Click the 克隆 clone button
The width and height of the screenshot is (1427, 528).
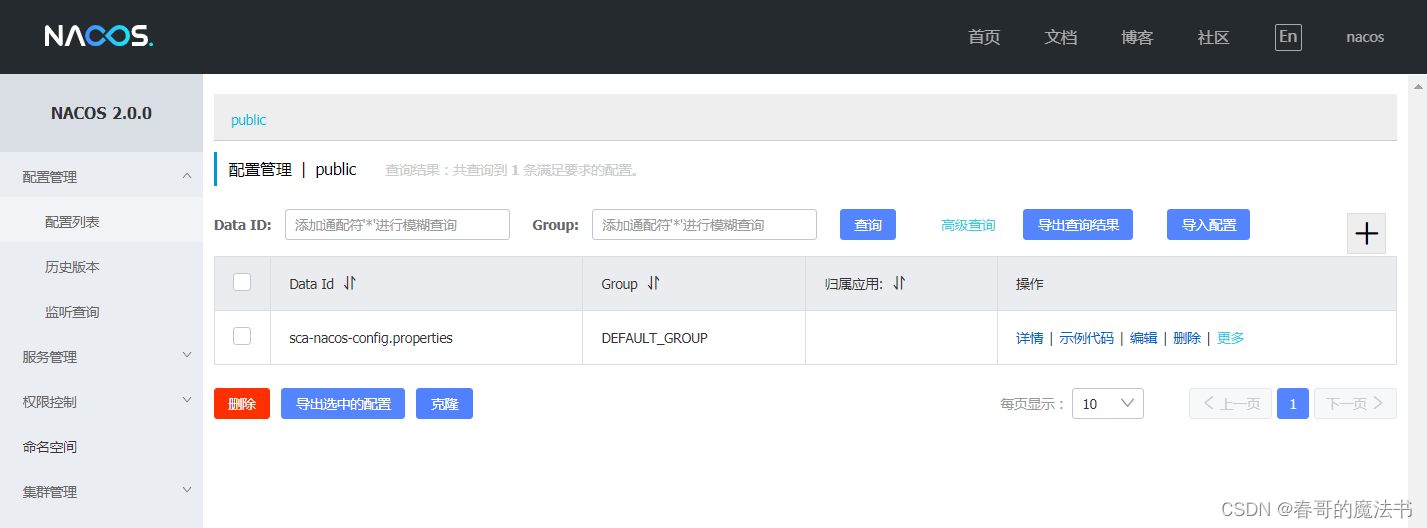tap(444, 404)
